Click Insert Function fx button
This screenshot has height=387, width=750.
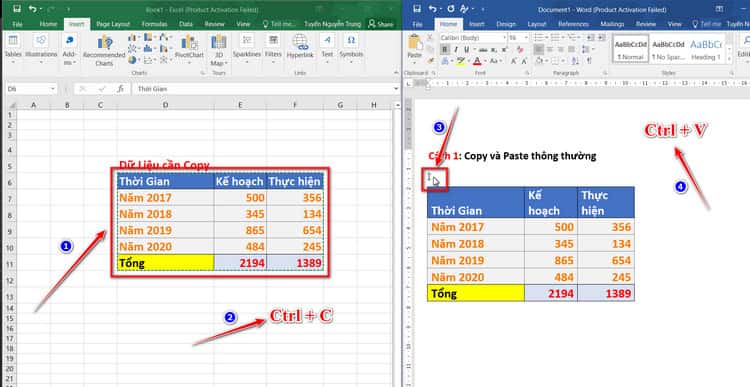(x=121, y=88)
